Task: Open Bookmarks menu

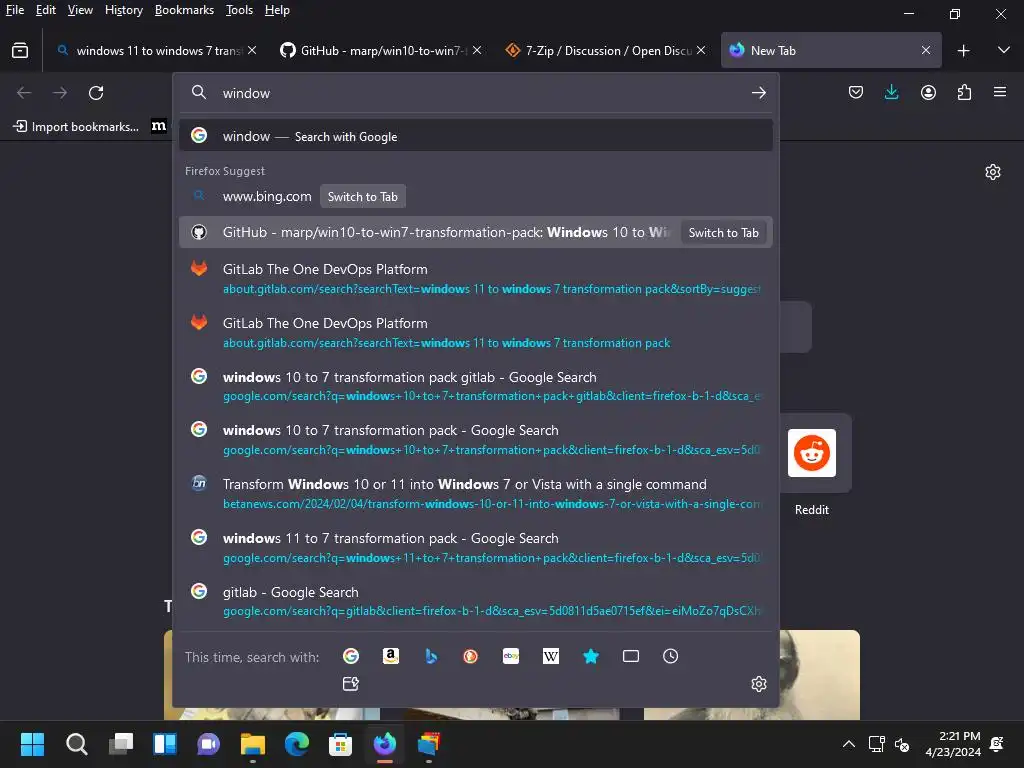Action: click(184, 10)
